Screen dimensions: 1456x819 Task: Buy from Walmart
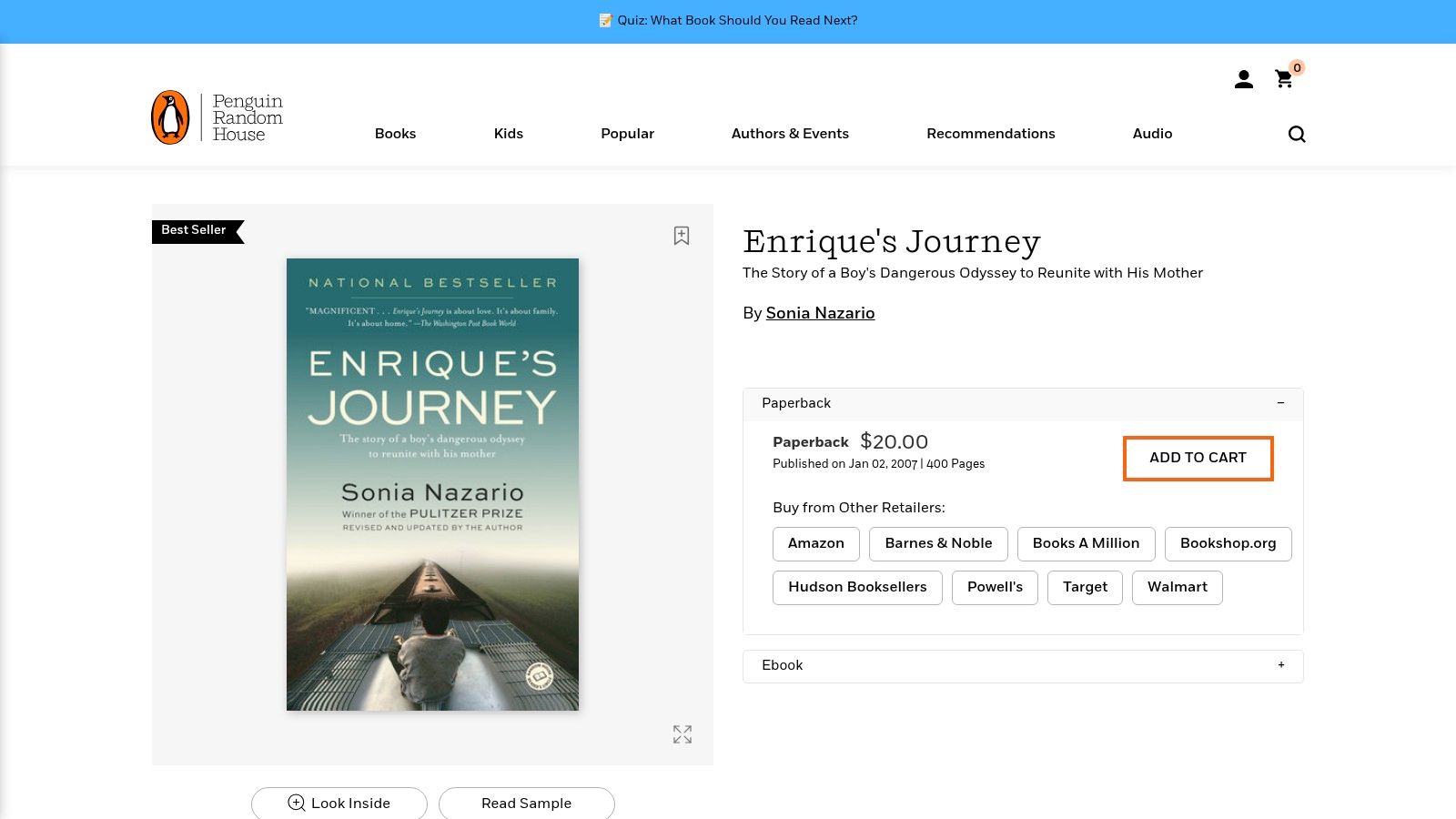1177,587
